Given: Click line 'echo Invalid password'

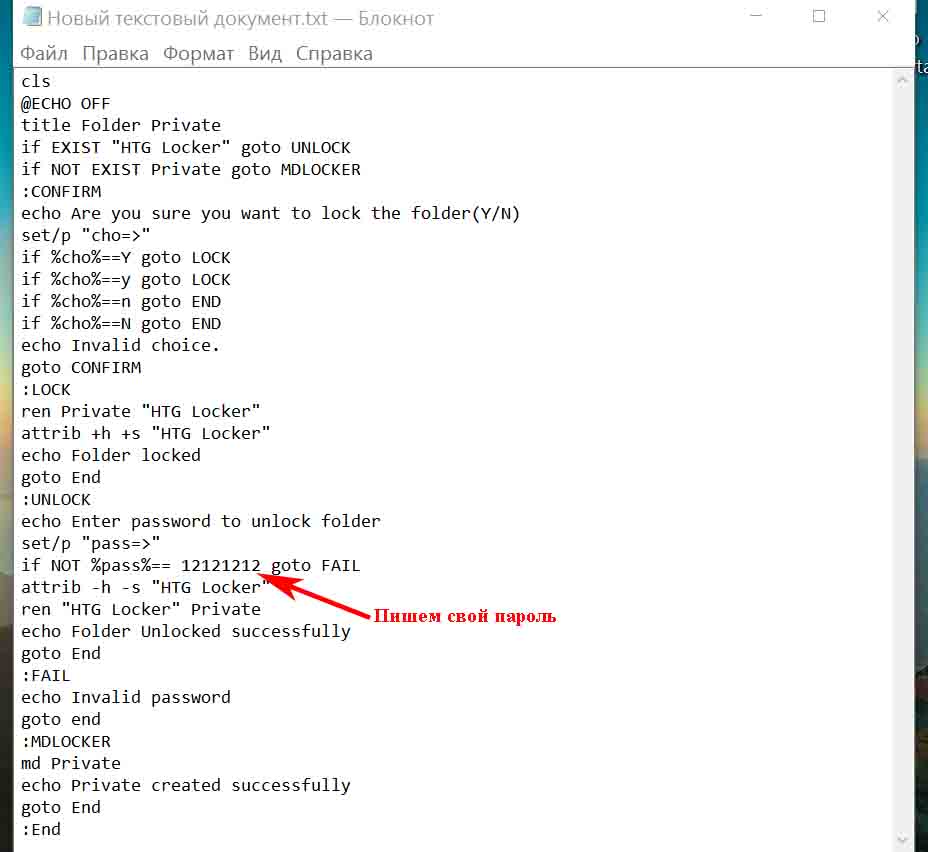Looking at the screenshot, I should tap(125, 698).
